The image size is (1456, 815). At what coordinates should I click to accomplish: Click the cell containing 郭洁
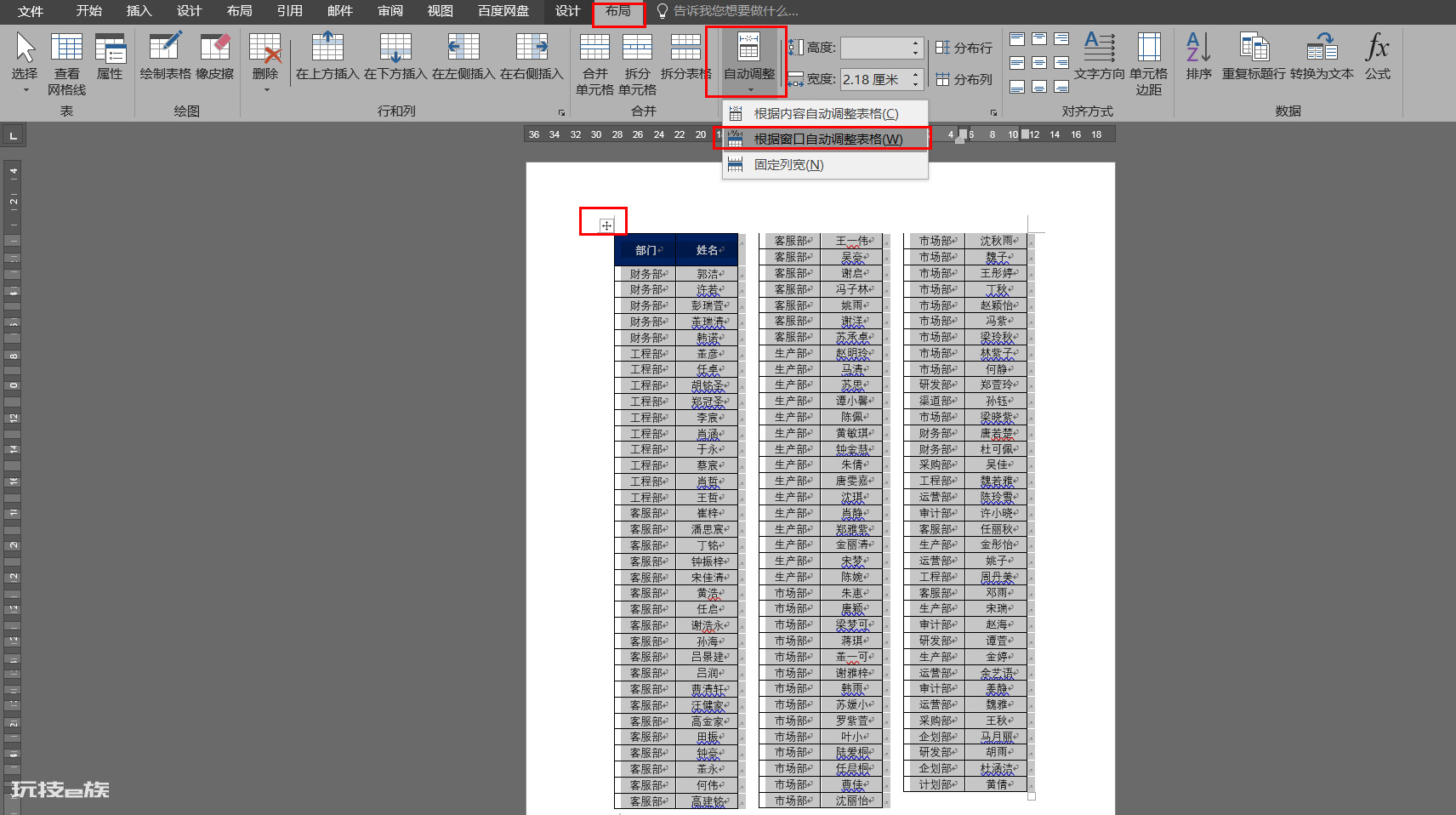point(707,274)
